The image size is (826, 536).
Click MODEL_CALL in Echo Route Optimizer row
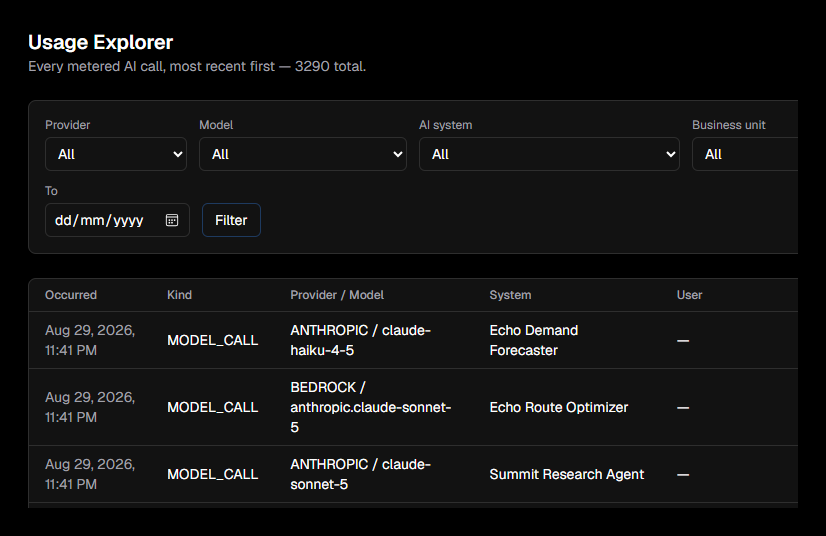click(213, 407)
